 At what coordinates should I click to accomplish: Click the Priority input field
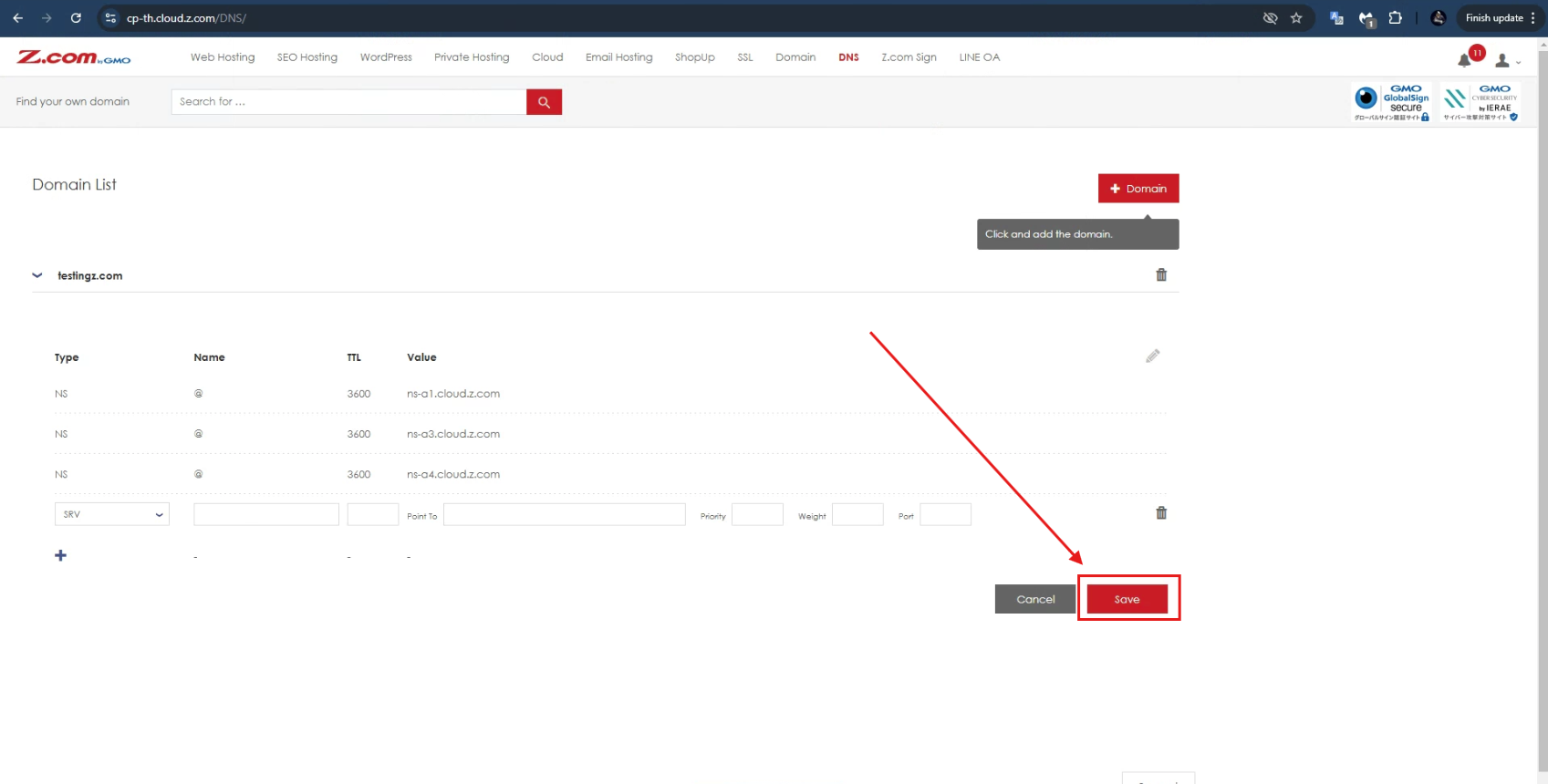757,514
